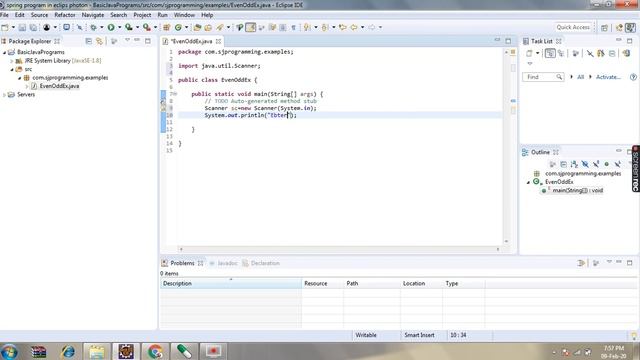This screenshot has width=640, height=360.
Task: Switch to the Java EE perspective icon
Action: tap(619, 27)
